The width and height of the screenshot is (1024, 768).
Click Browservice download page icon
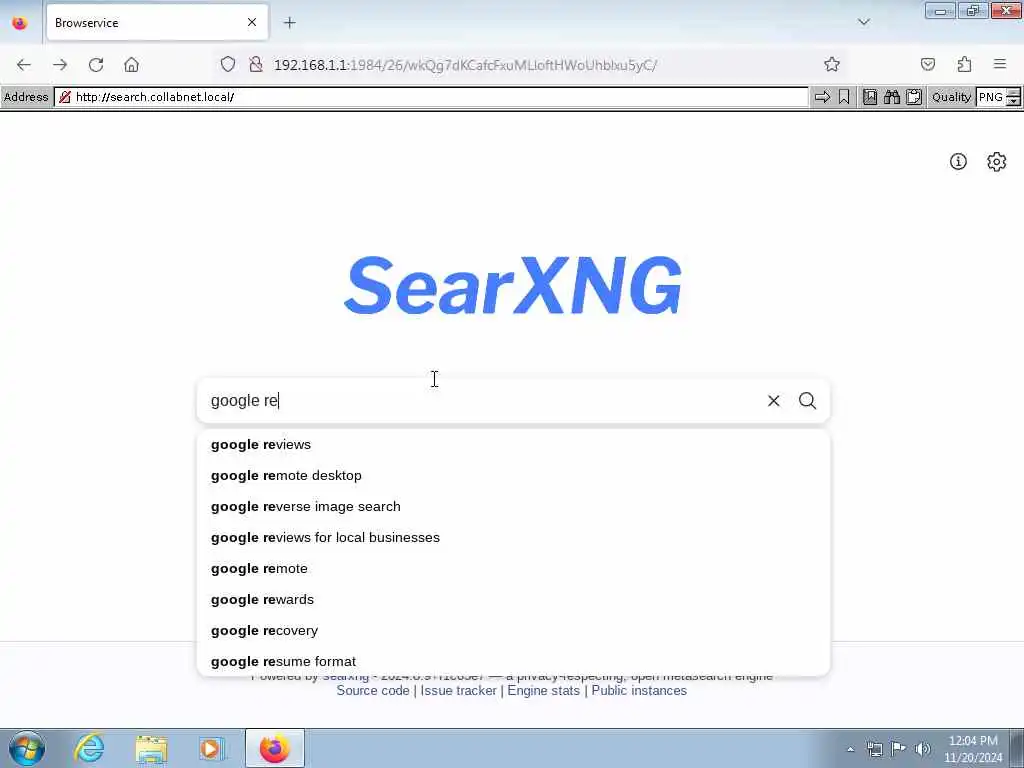pos(870,97)
